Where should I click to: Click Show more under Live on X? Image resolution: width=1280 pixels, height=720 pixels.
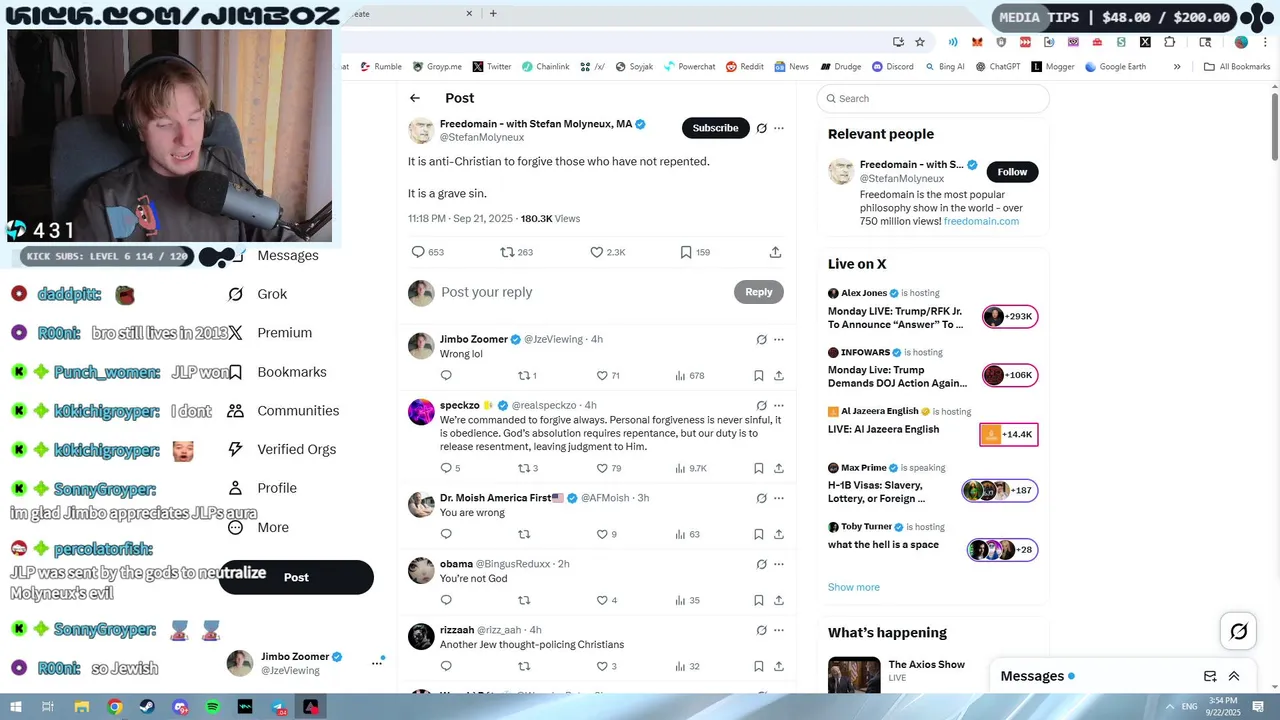pyautogui.click(x=853, y=587)
